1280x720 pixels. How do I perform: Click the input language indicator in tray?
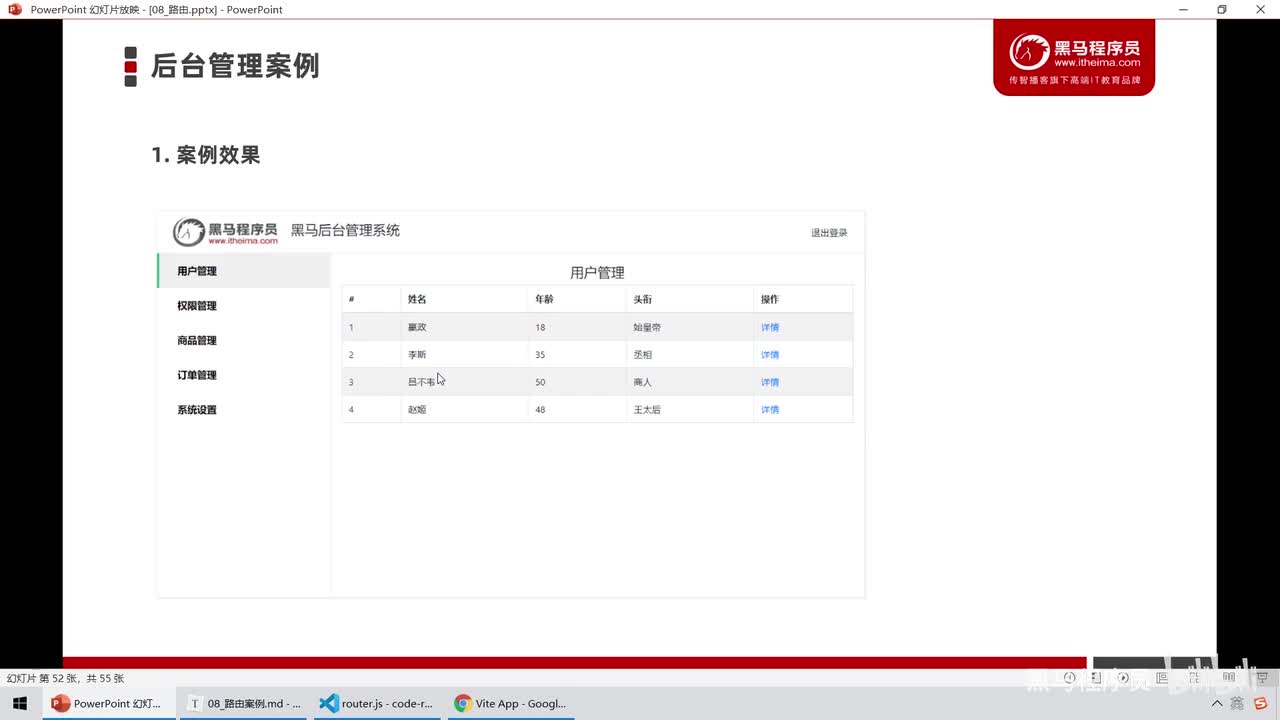[1238, 704]
